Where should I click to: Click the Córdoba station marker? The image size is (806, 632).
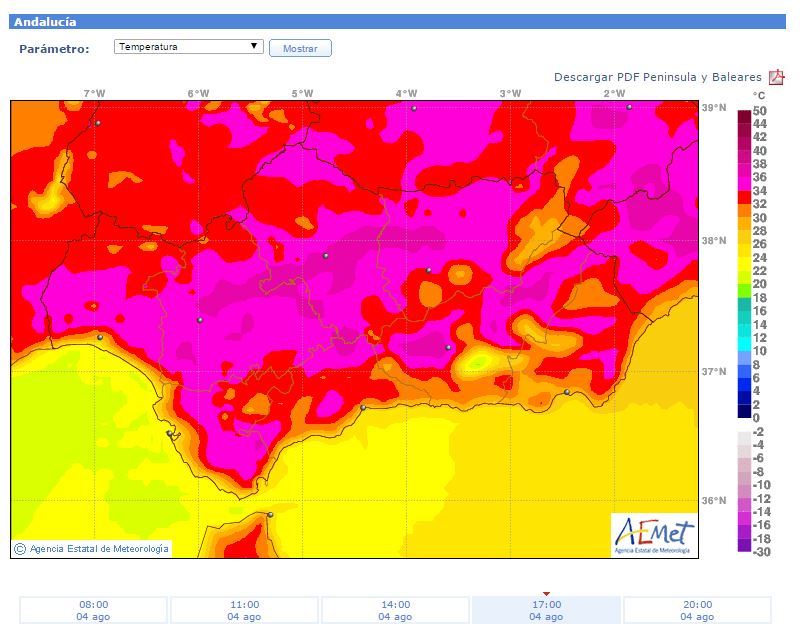click(326, 256)
